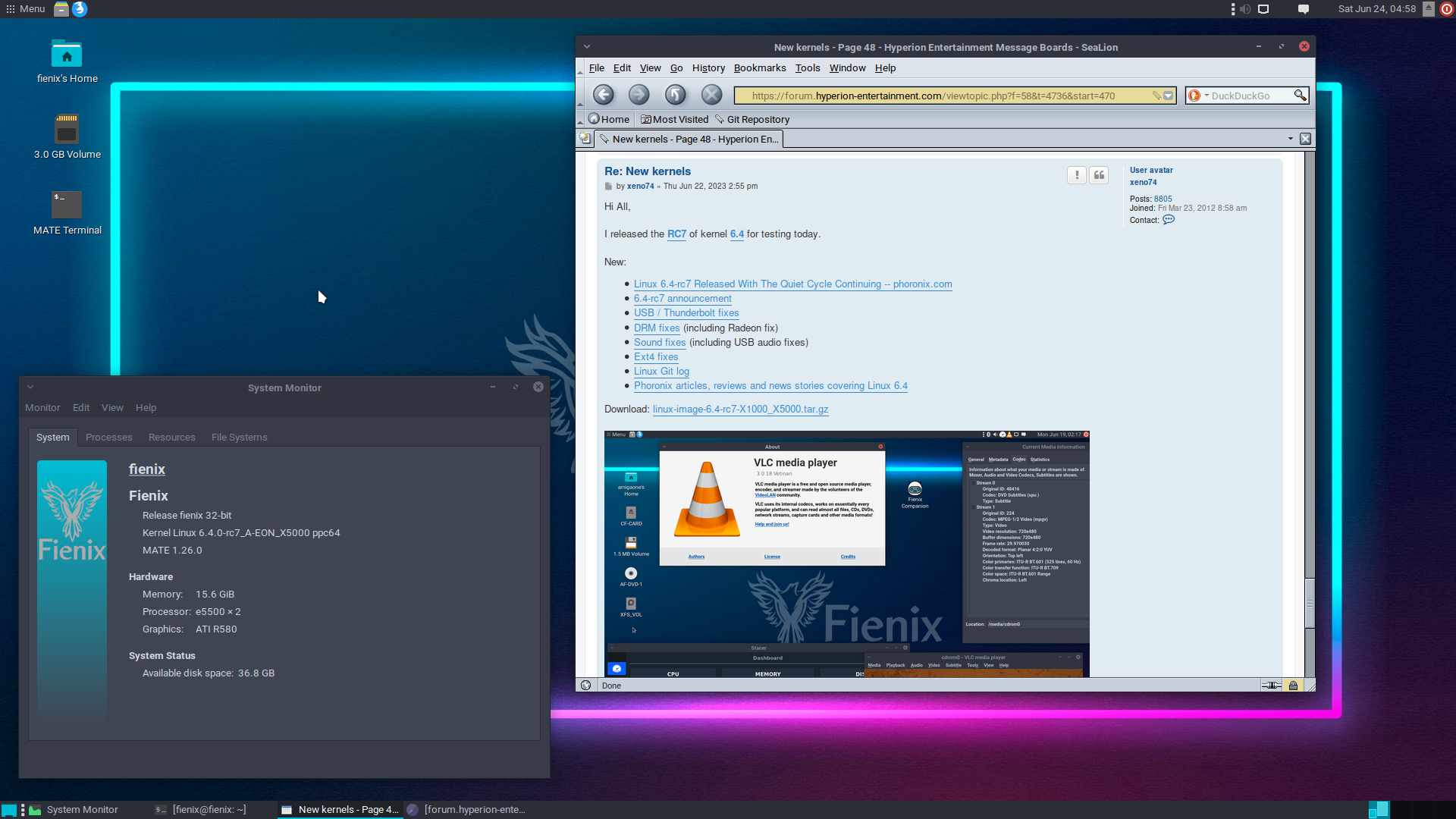Open the browser File menu
Image resolution: width=1456 pixels, height=819 pixels.
pos(596,68)
